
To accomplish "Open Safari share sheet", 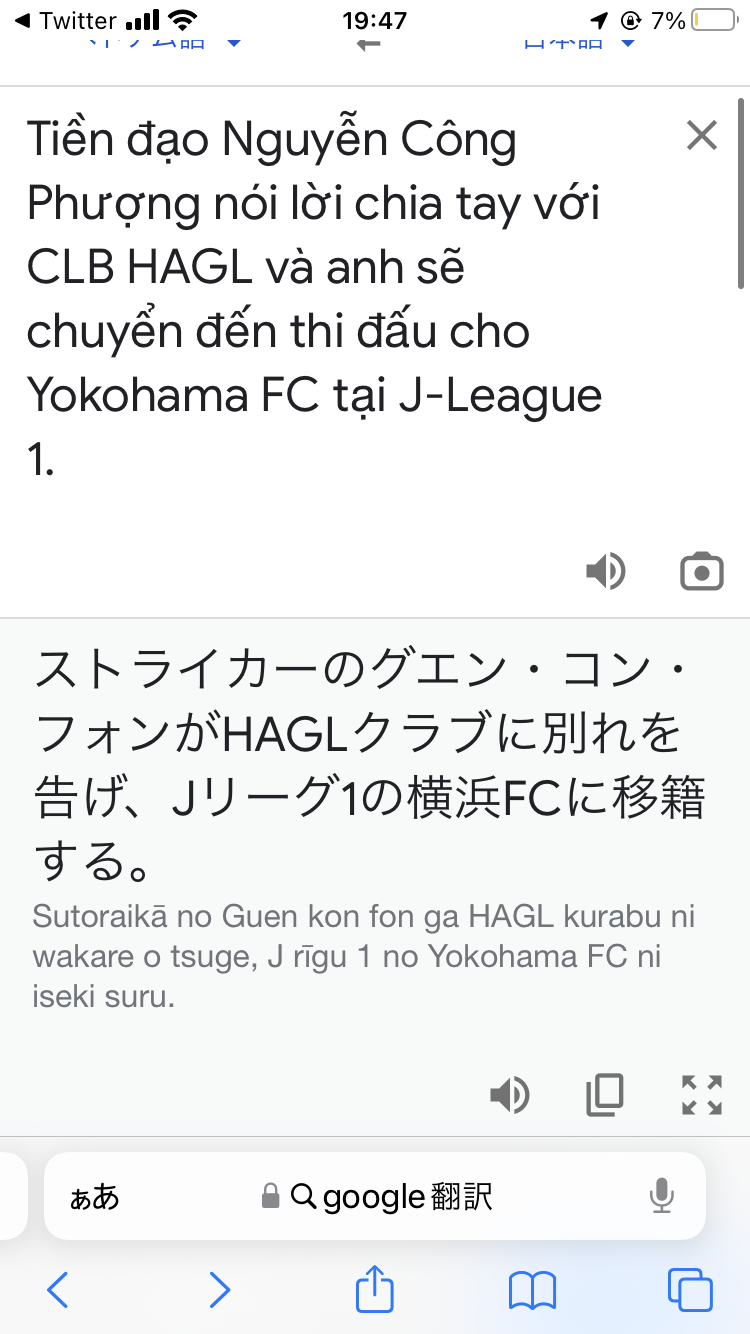I will [375, 1289].
